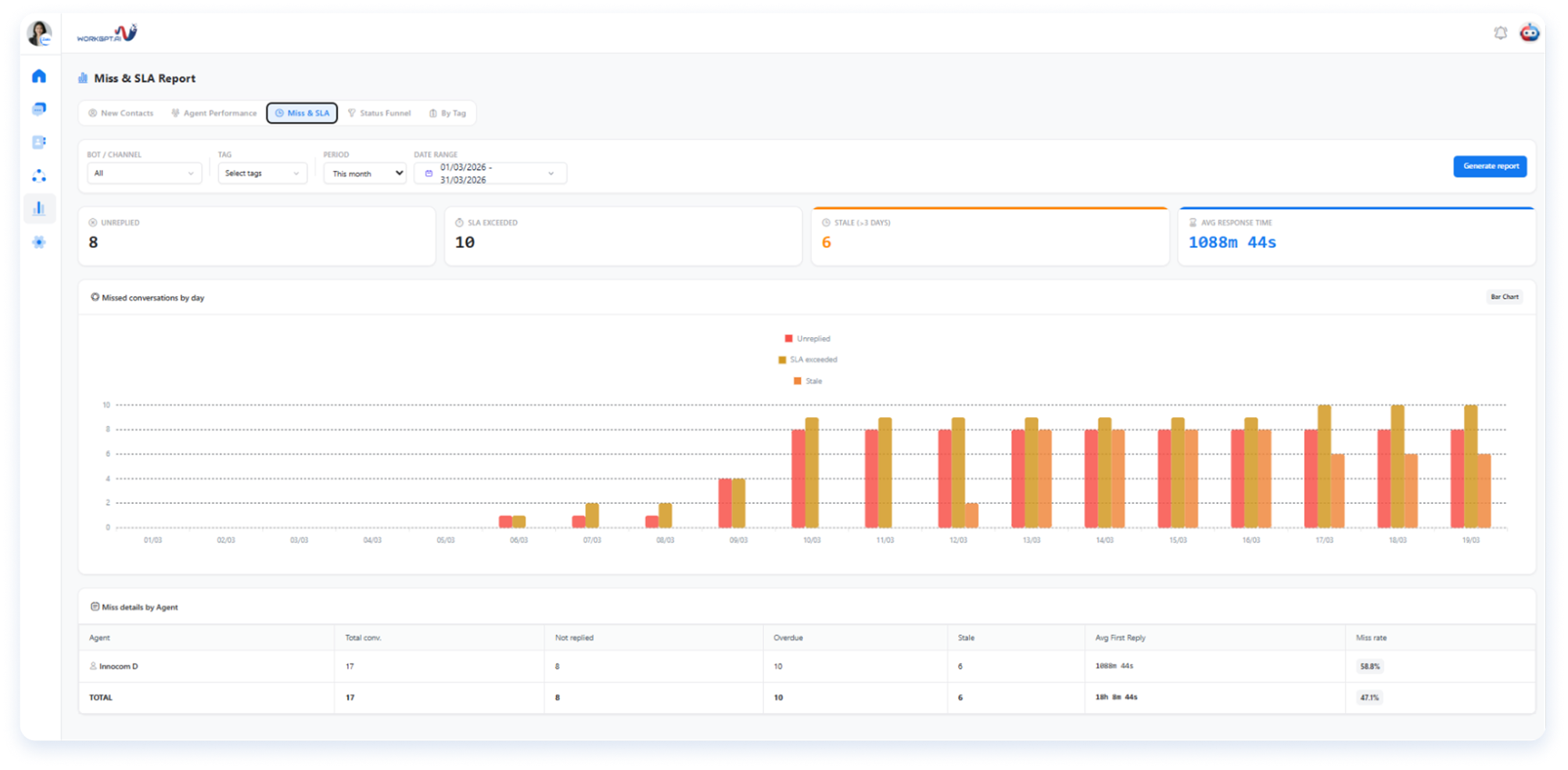Expand the Bot / Channel dropdown
Screen dimensions: 1568x770
[x=144, y=173]
